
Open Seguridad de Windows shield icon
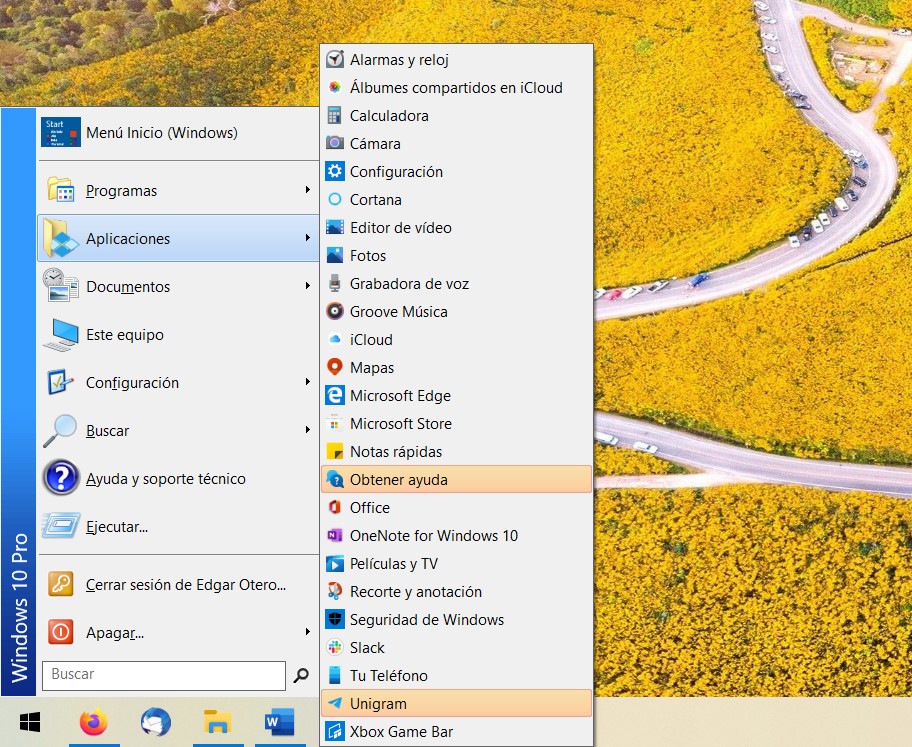click(335, 620)
